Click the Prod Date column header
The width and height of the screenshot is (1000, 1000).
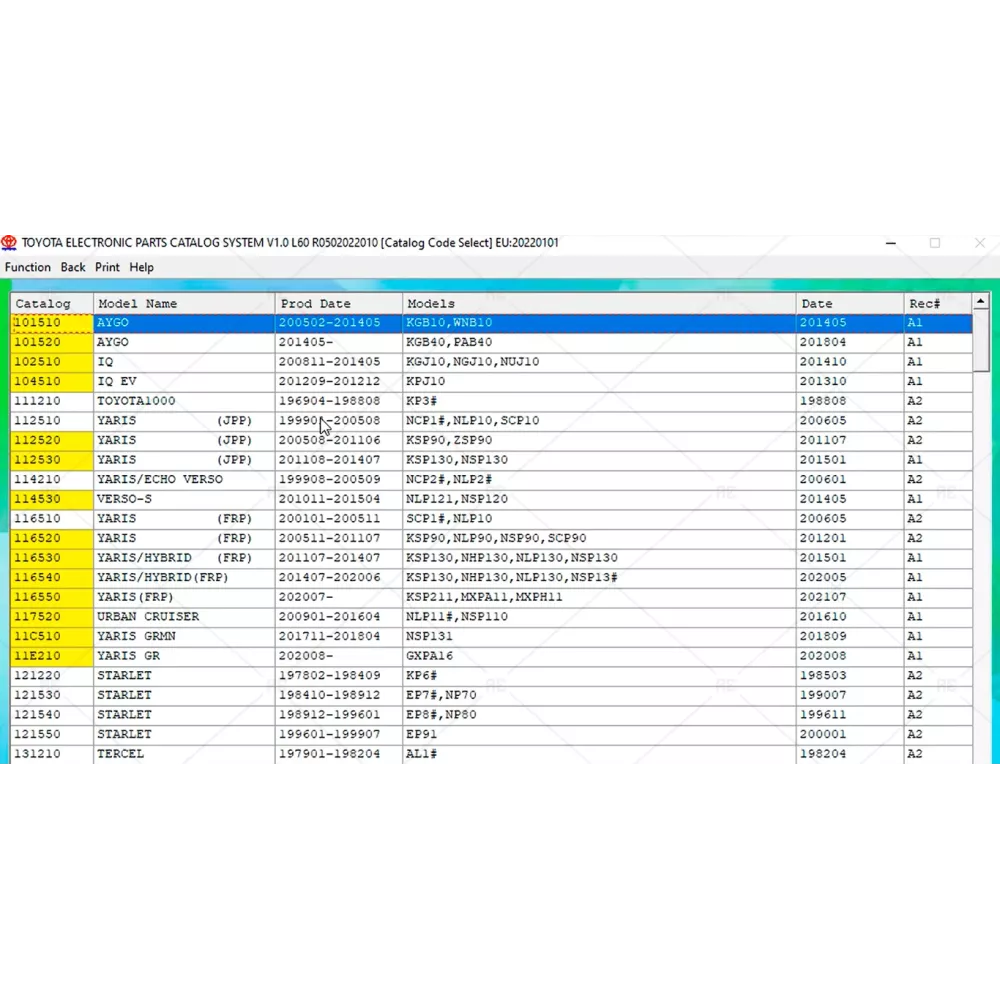tap(339, 303)
